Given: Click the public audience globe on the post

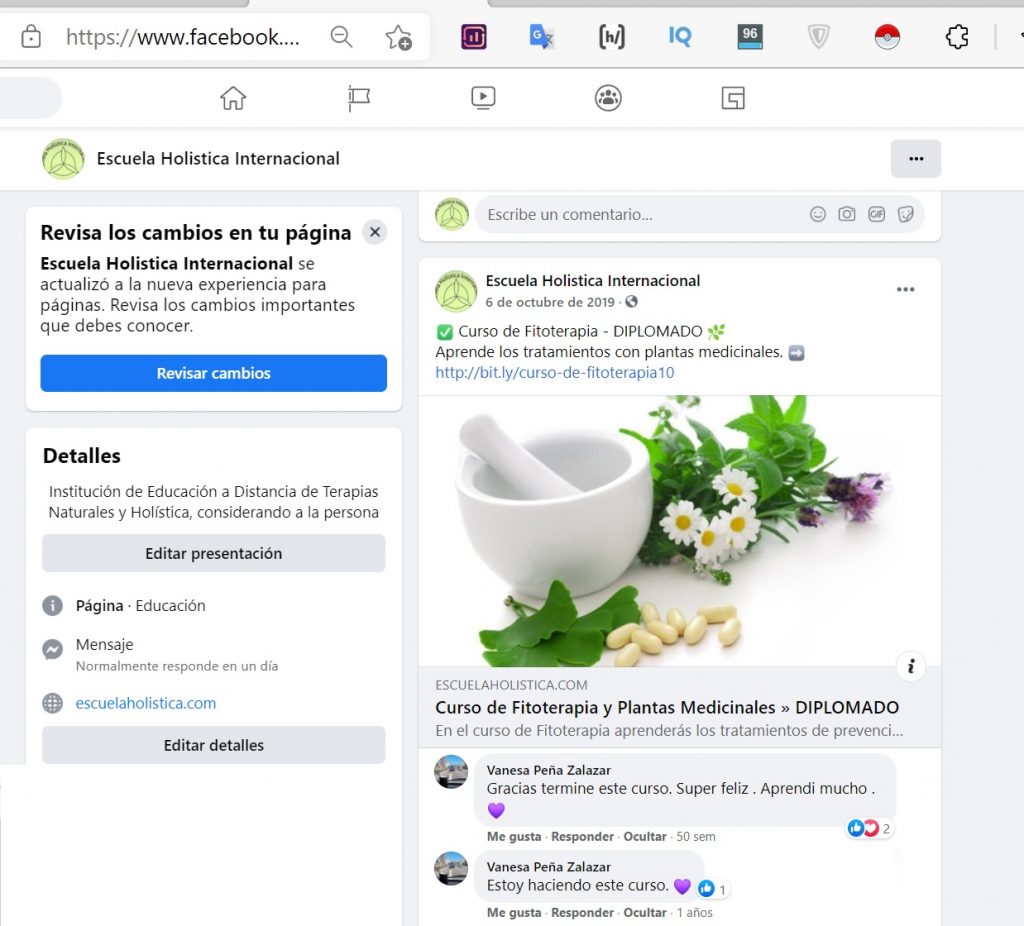Looking at the screenshot, I should pyautogui.click(x=631, y=302).
